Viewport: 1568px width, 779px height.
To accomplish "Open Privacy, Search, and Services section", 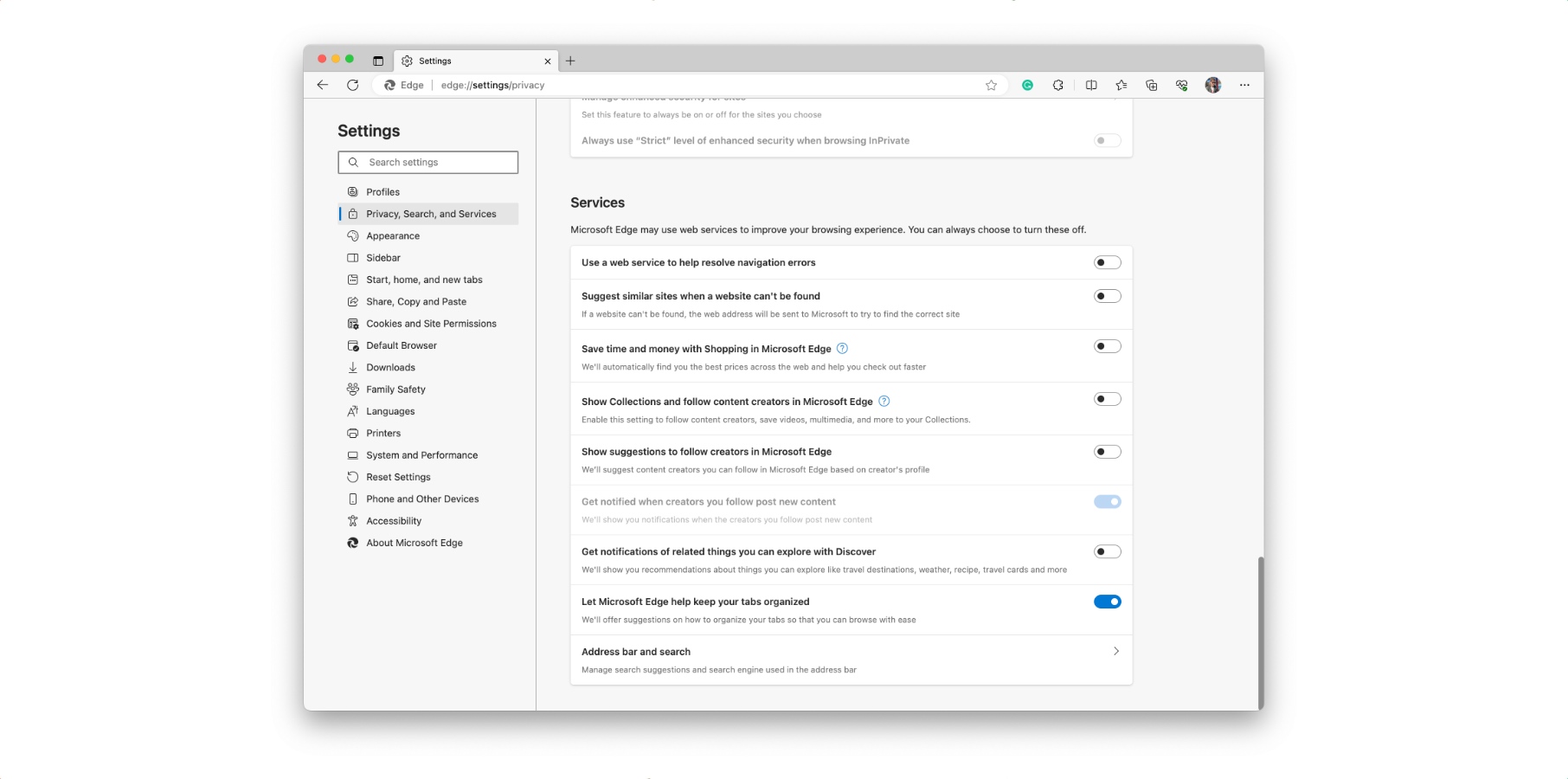I will click(x=428, y=214).
